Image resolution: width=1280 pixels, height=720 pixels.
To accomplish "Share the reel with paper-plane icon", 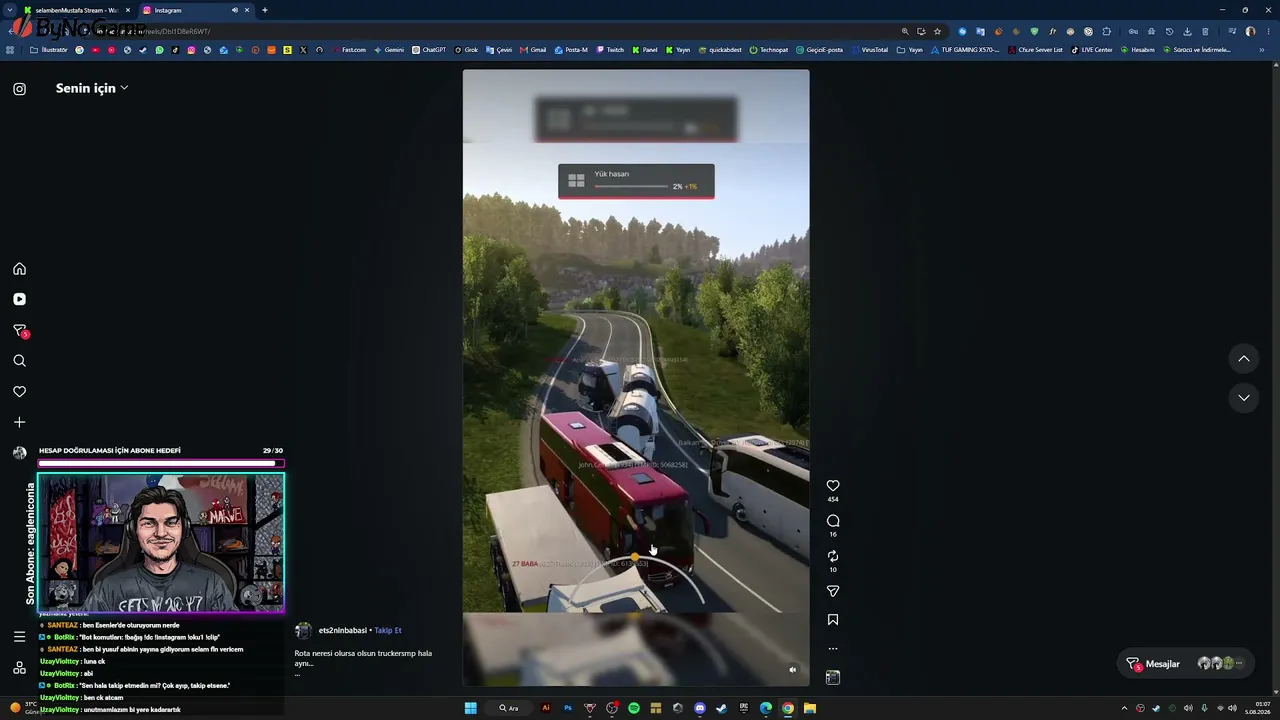I will (833, 591).
